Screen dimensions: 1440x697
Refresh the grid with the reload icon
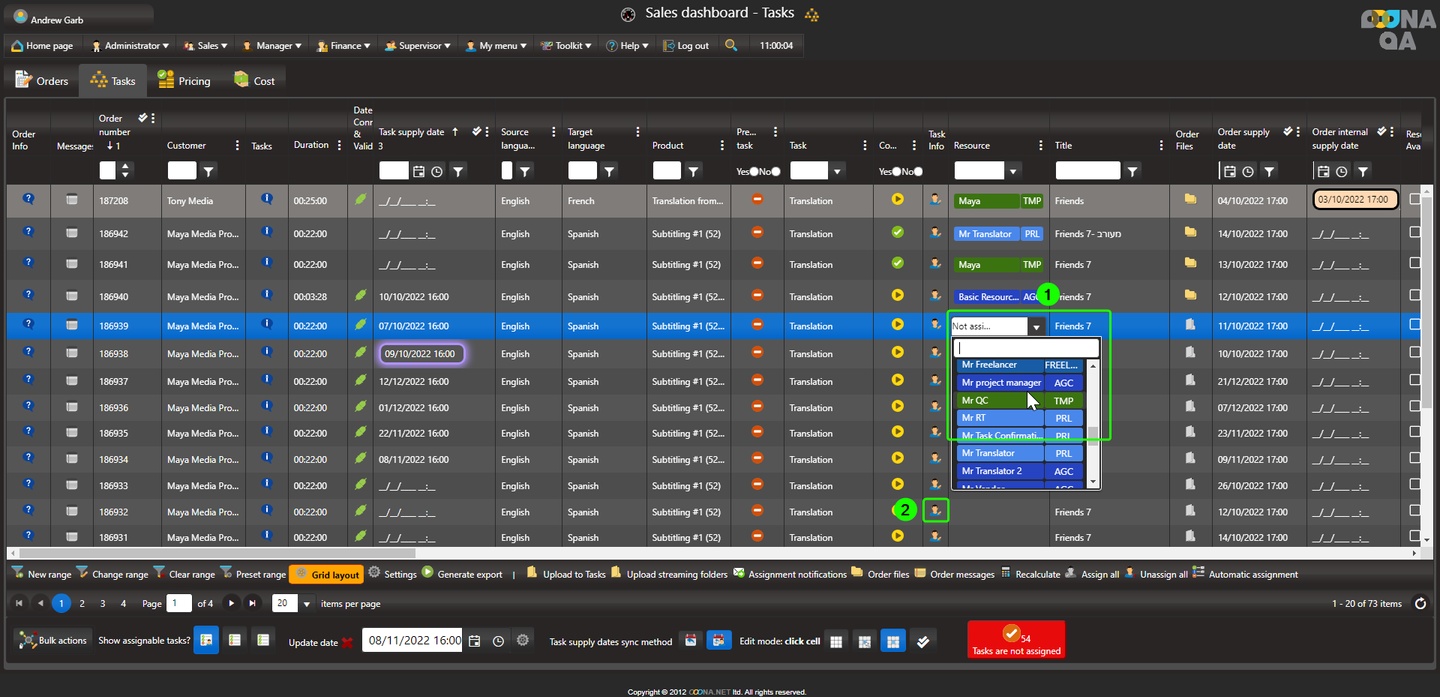click(1420, 604)
